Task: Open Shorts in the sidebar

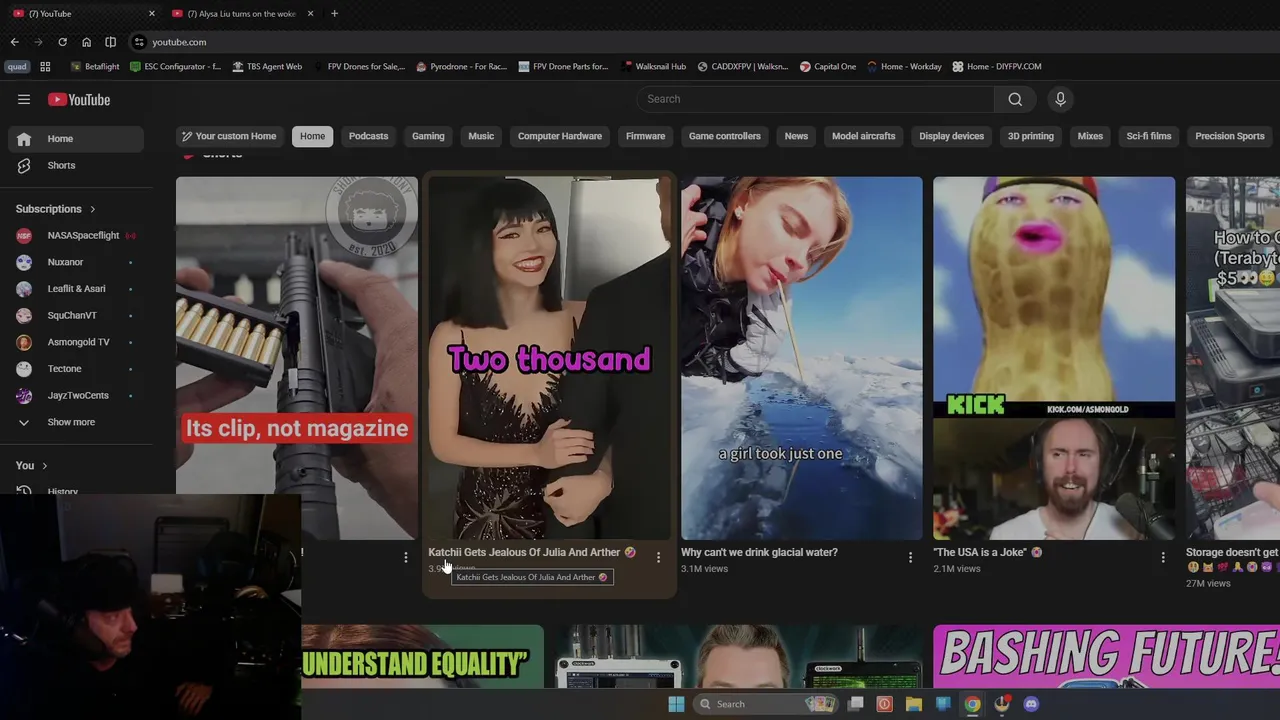Action: 76,165
